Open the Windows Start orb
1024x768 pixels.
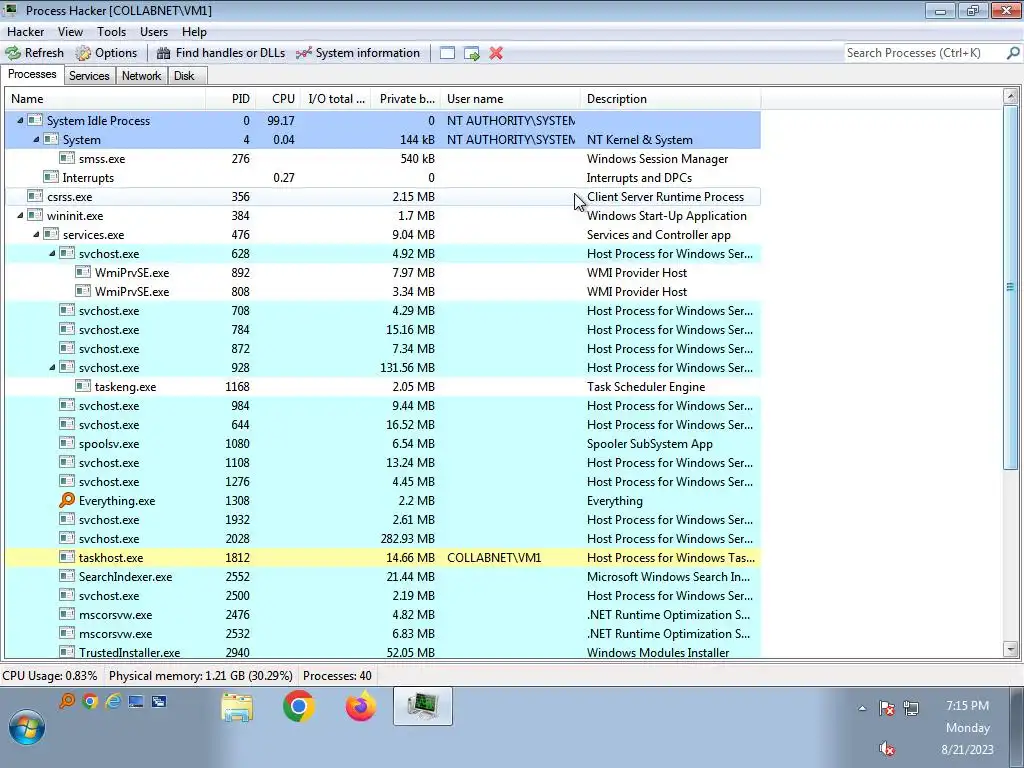pyautogui.click(x=27, y=728)
